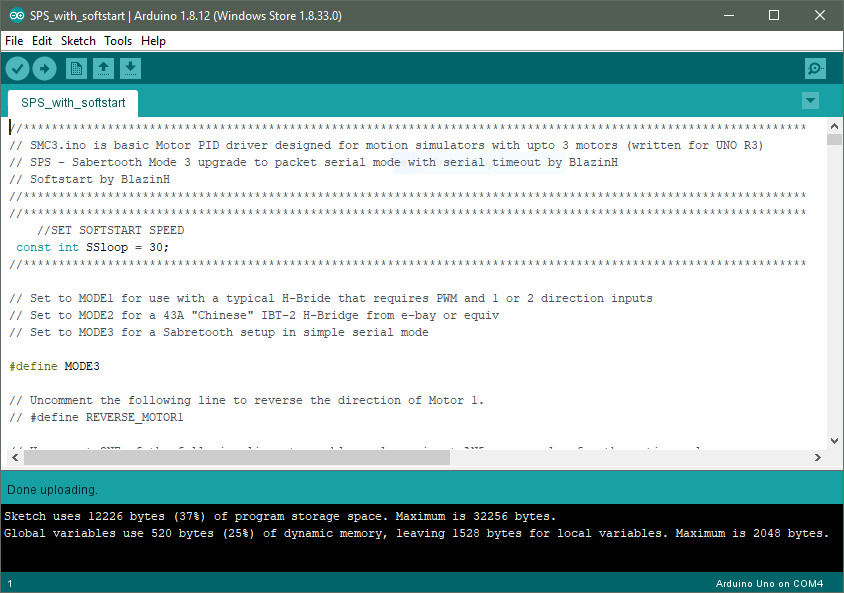Click the '#define MODE3' line
Screen dimensions: 844x593
point(54,366)
